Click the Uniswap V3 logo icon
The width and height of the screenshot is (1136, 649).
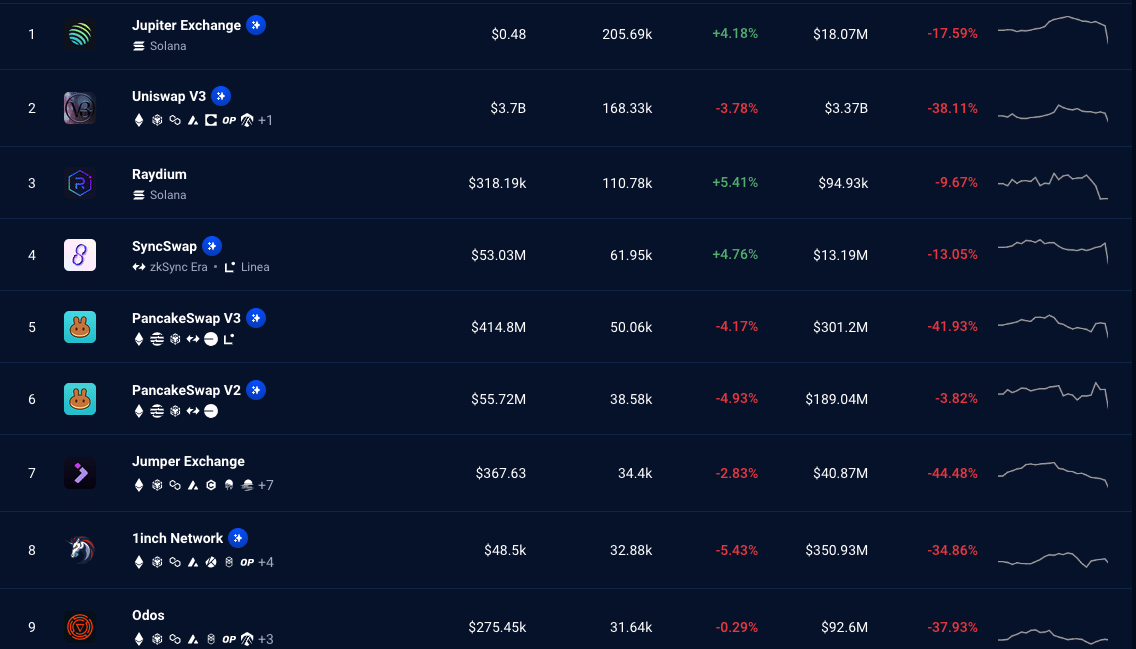click(x=80, y=108)
